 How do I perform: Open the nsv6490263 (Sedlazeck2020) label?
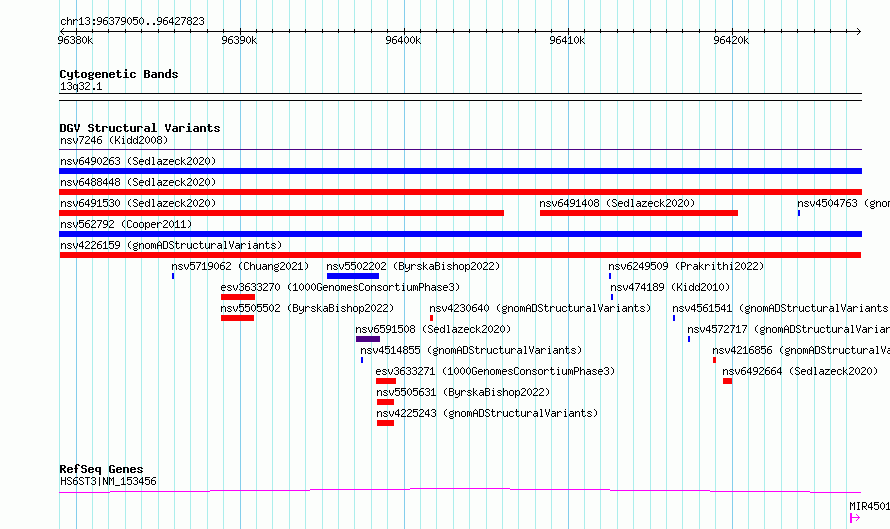coord(138,161)
